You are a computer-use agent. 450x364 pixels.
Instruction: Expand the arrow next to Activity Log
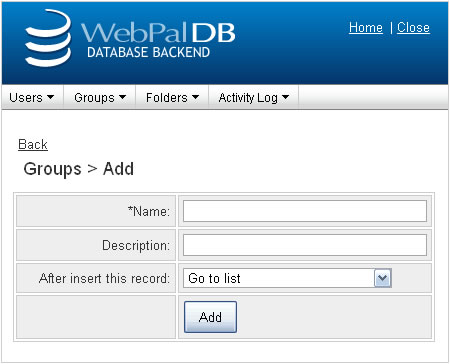[x=285, y=97]
